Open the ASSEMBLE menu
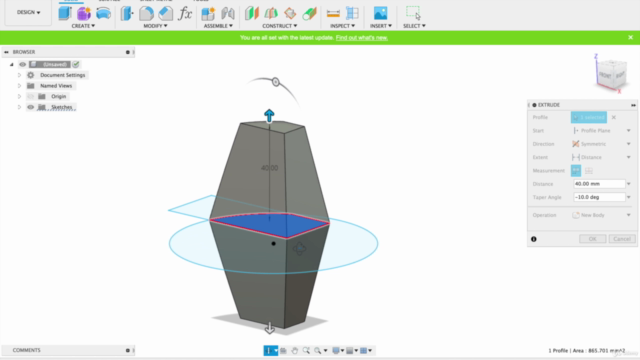 coord(218,26)
